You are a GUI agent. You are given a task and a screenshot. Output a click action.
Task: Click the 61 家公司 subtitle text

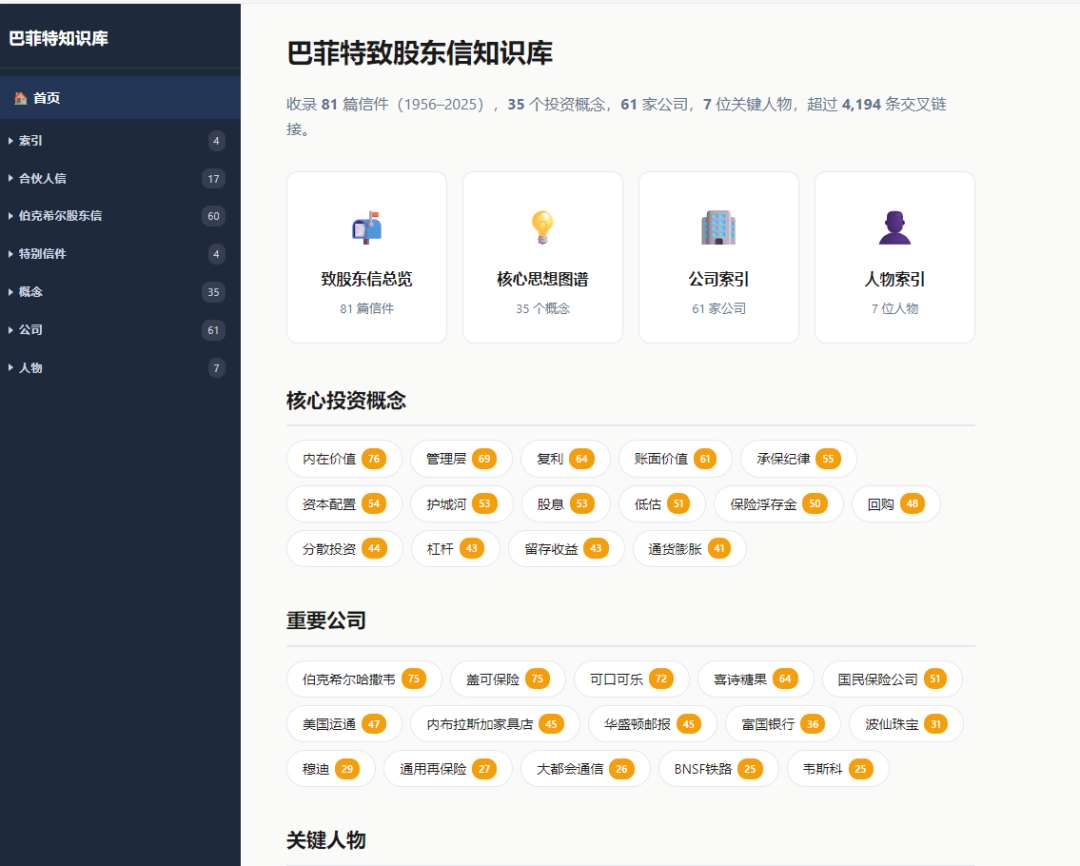(718, 309)
